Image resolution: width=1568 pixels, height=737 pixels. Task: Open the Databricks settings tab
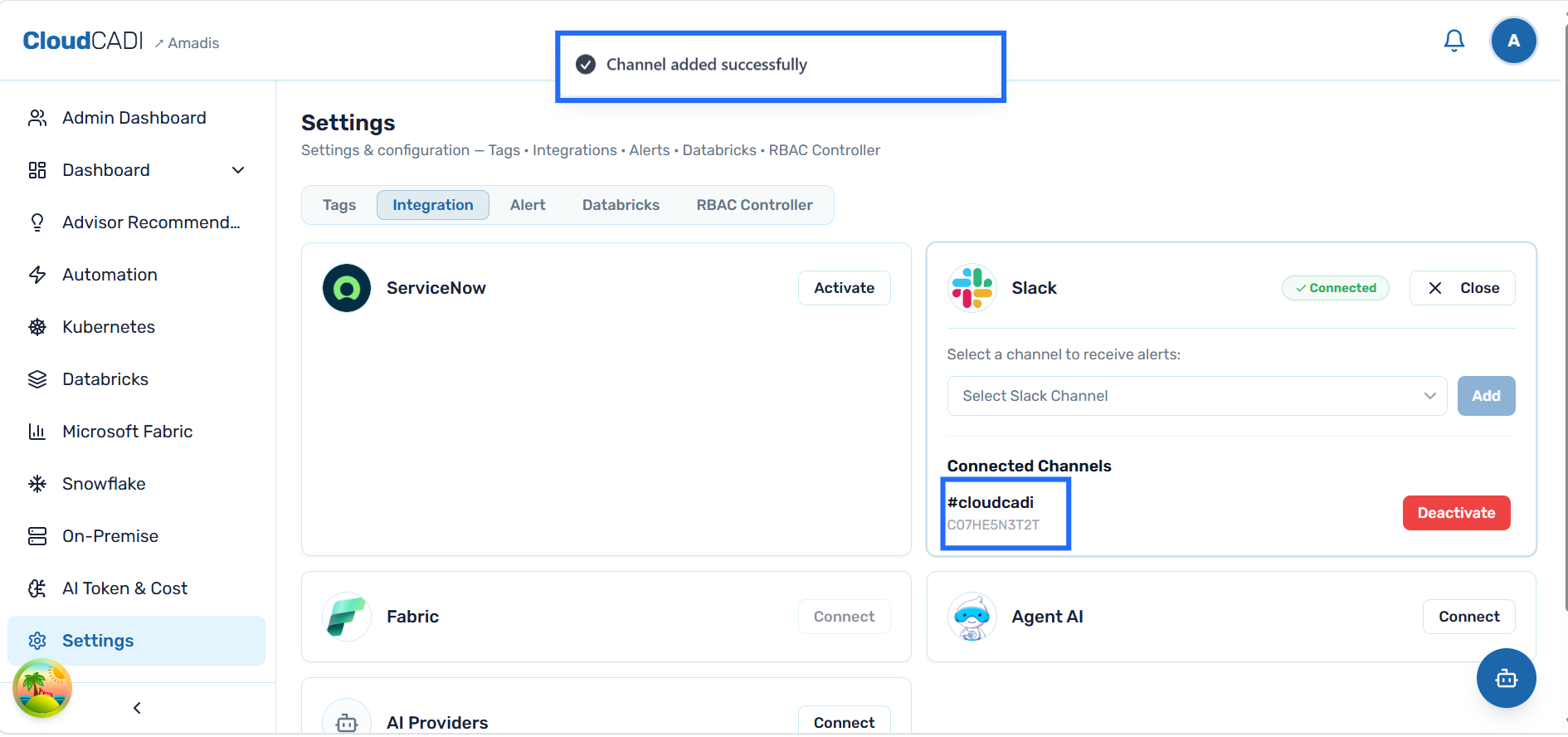tap(621, 205)
